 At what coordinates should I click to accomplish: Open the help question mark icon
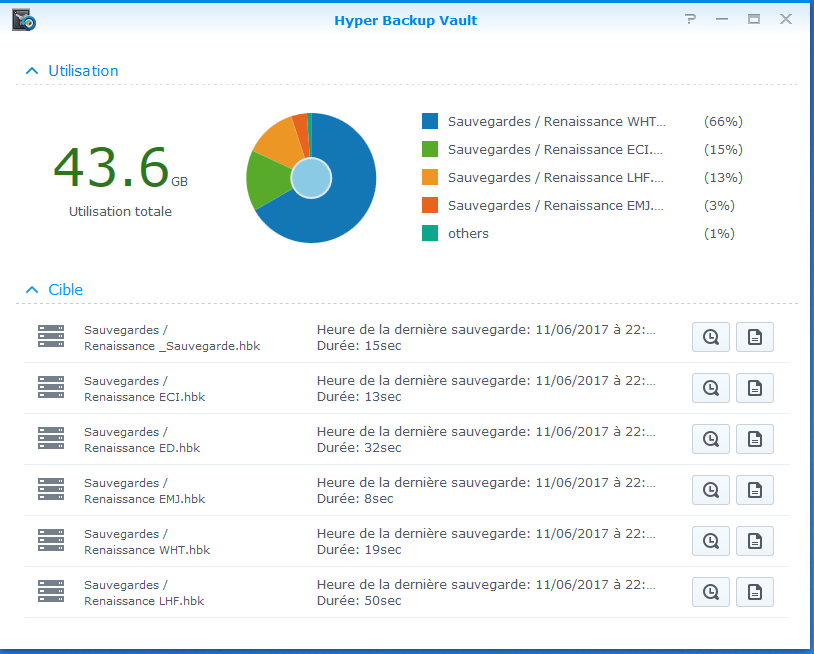pyautogui.click(x=690, y=19)
